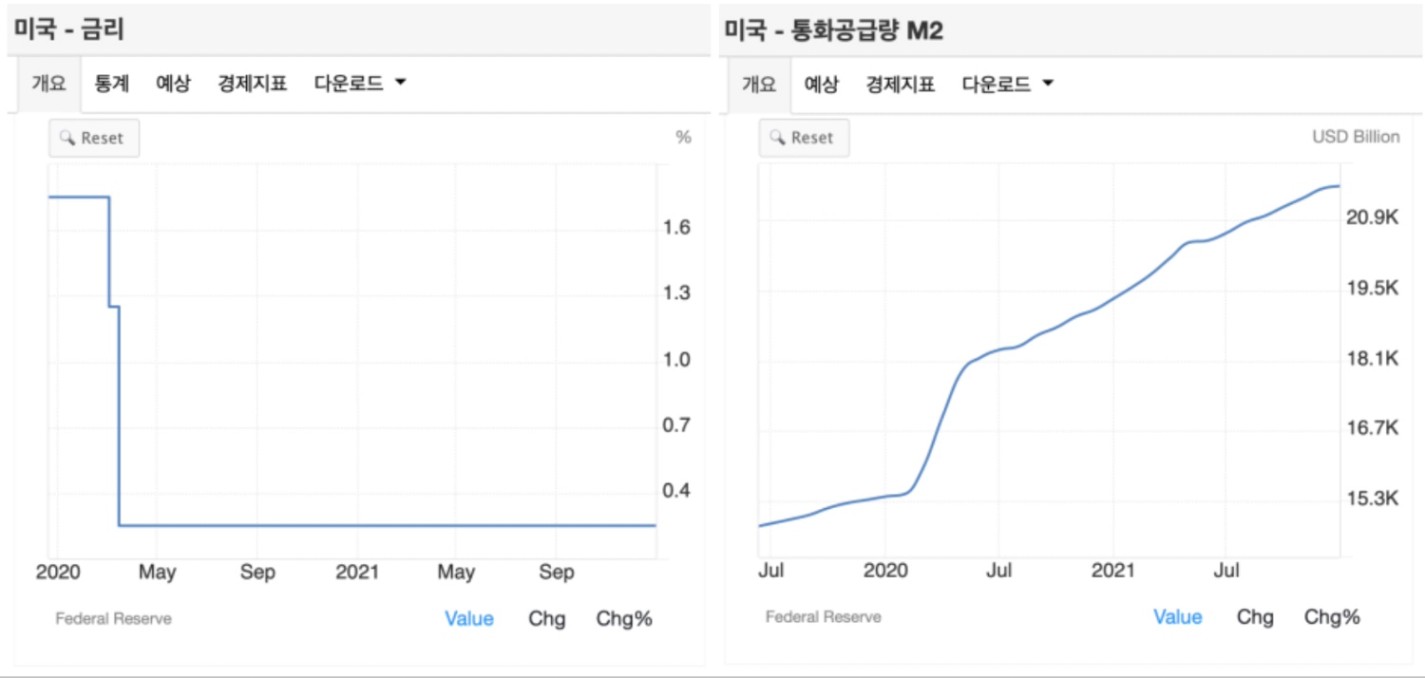Switch to 통계 tab in interest rate panel
This screenshot has height=678, width=1425.
coord(112,84)
